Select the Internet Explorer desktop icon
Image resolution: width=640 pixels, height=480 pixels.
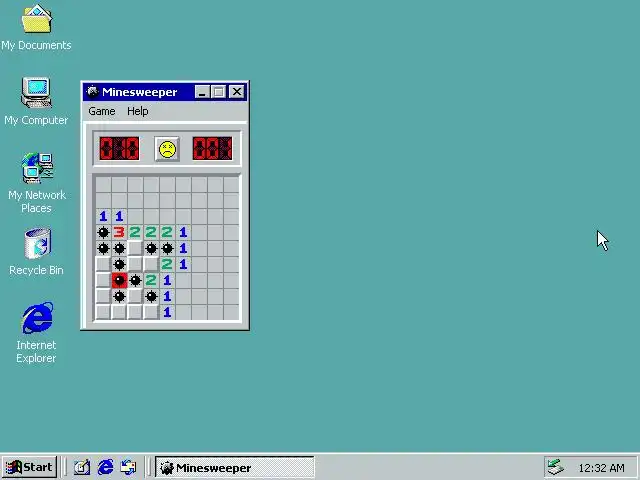[36, 333]
